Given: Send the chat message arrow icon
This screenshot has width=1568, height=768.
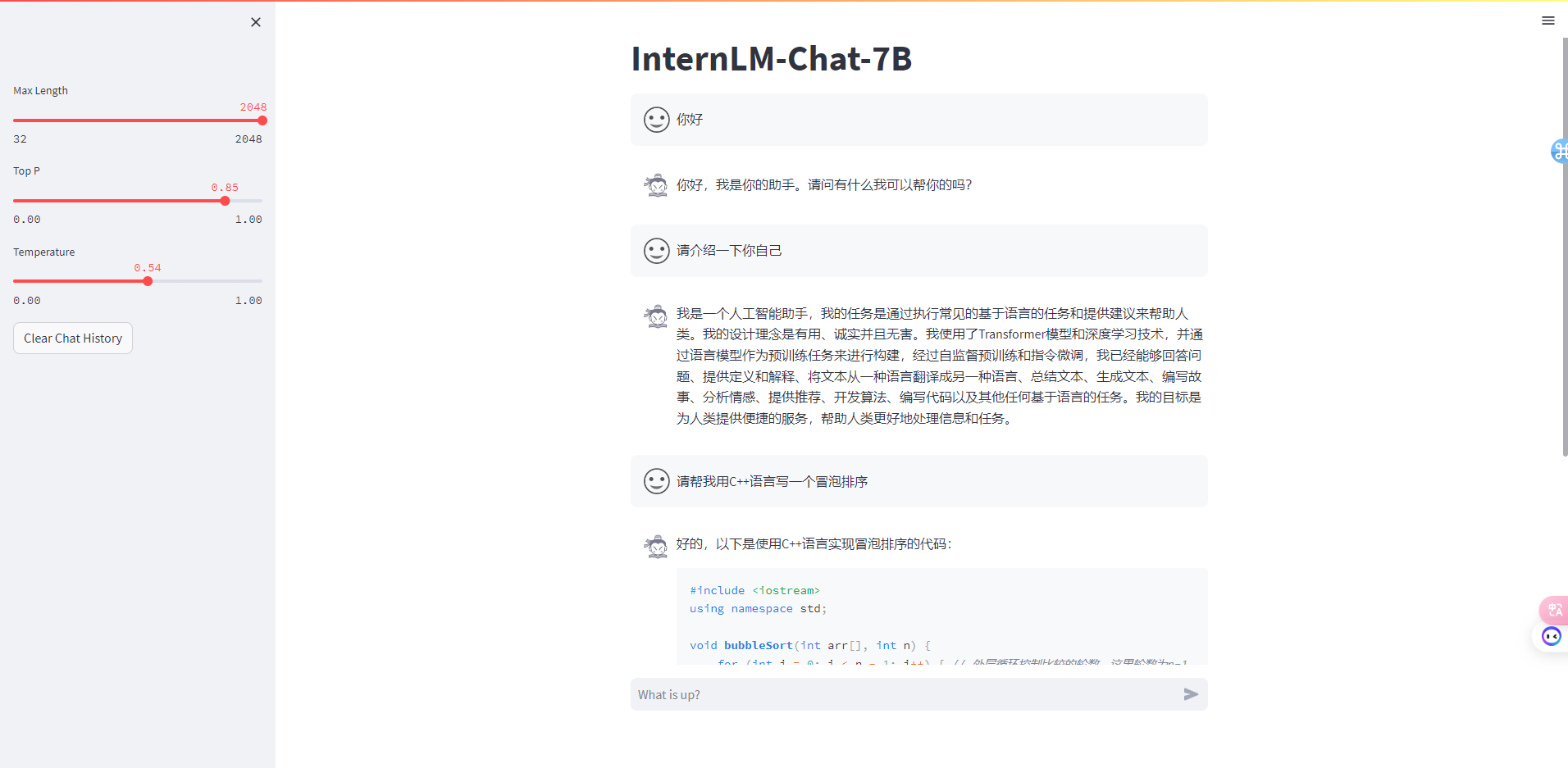Looking at the screenshot, I should click(x=1191, y=694).
